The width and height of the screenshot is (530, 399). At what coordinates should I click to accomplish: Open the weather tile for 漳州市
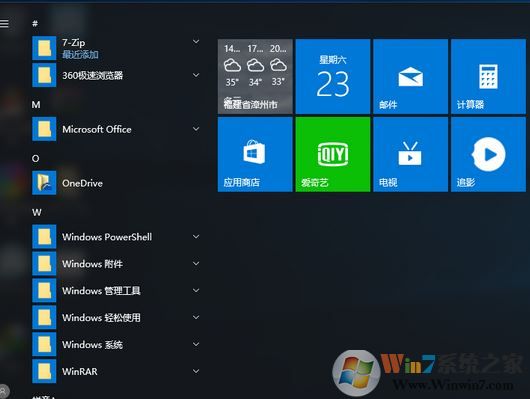[x=255, y=76]
